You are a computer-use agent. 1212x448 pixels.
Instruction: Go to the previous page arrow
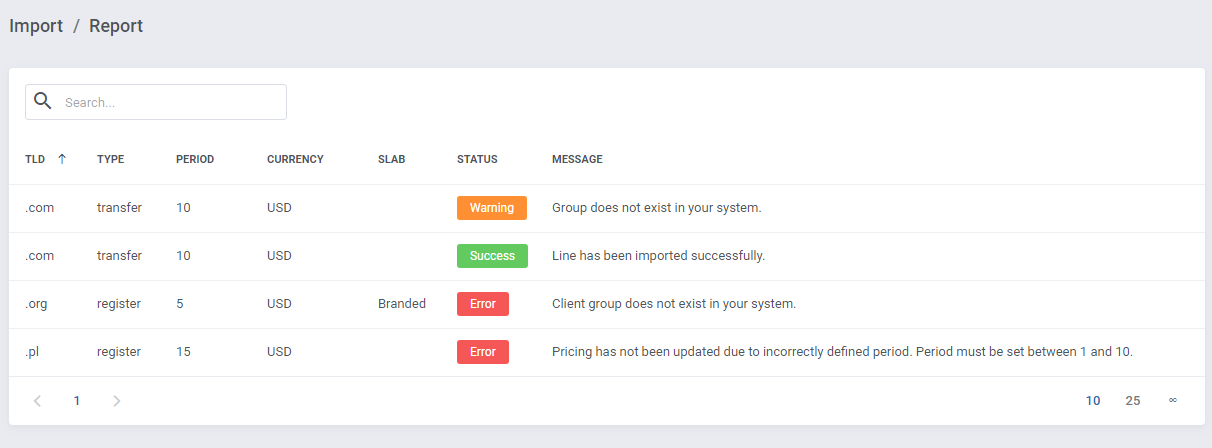(x=38, y=401)
